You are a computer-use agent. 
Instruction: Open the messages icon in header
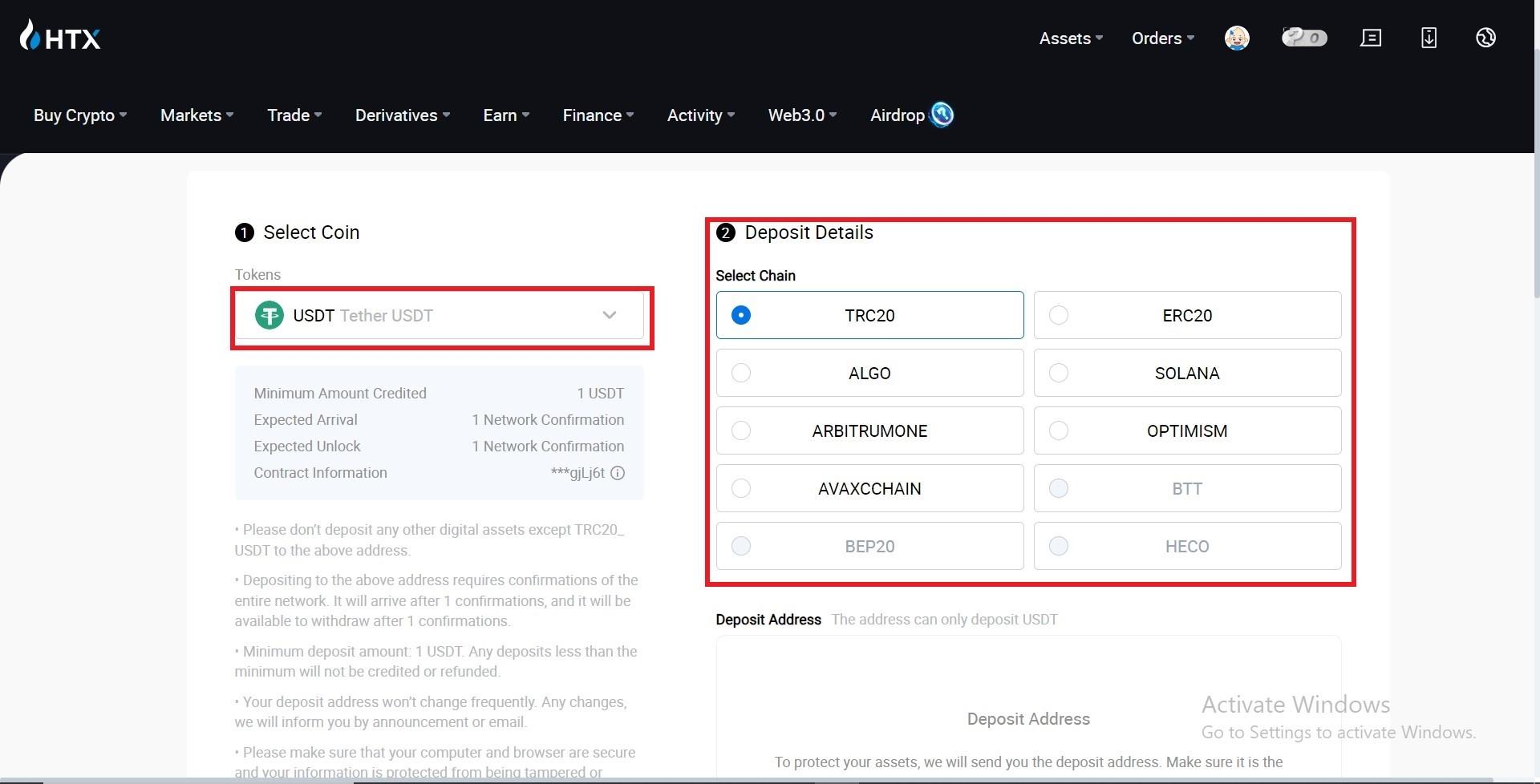[1371, 38]
